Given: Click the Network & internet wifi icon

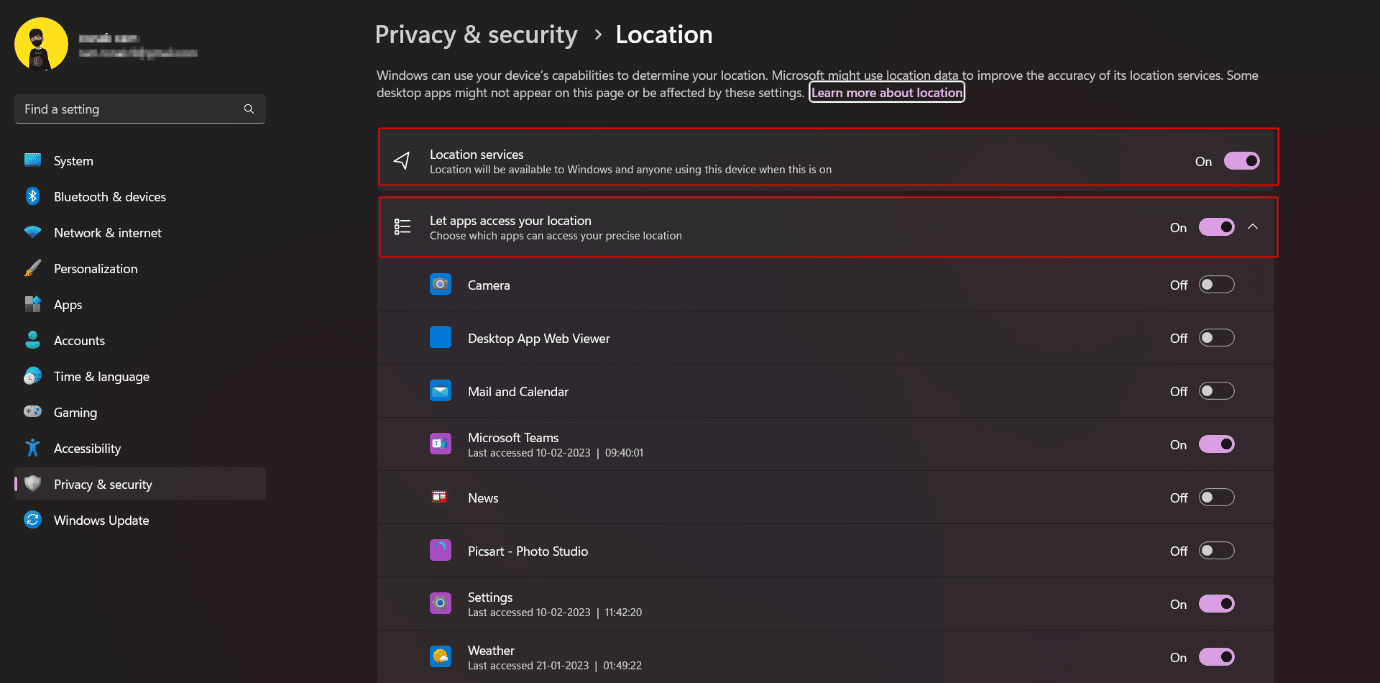Looking at the screenshot, I should tap(33, 232).
